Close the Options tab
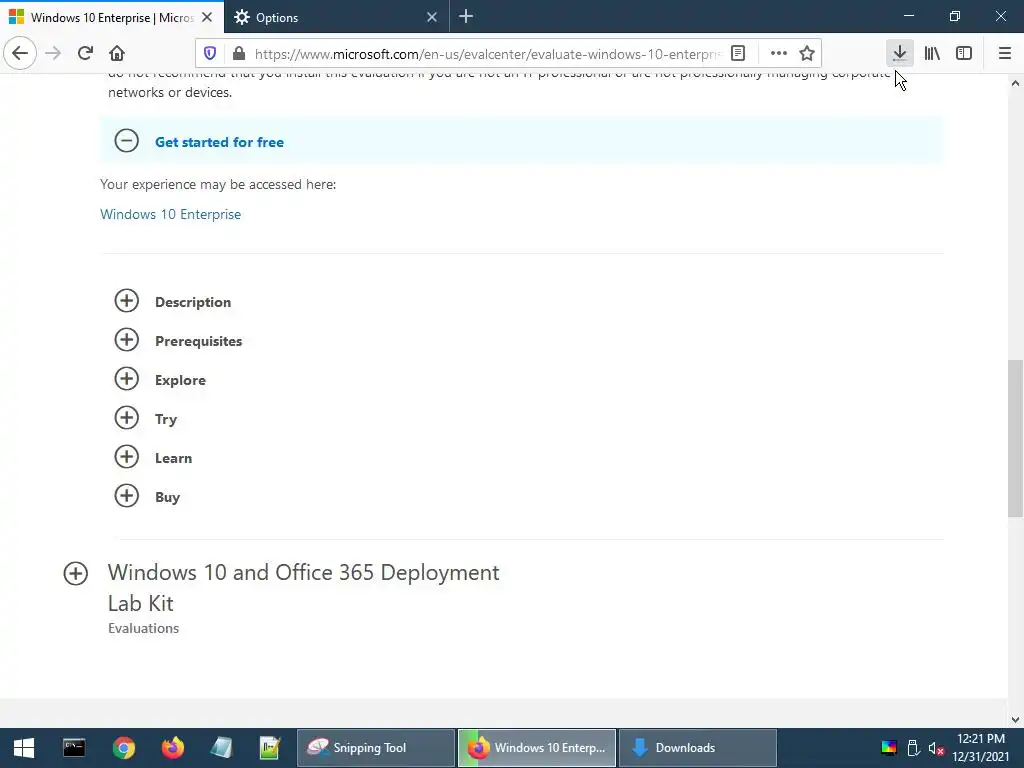 tap(432, 17)
